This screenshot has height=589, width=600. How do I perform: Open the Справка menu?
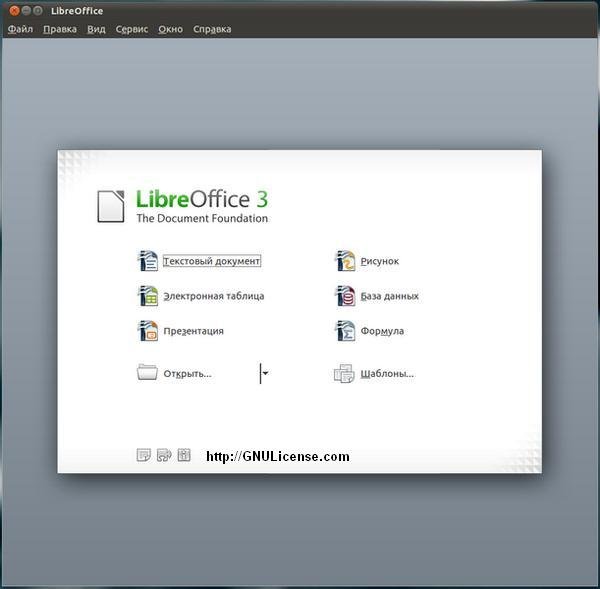point(212,29)
